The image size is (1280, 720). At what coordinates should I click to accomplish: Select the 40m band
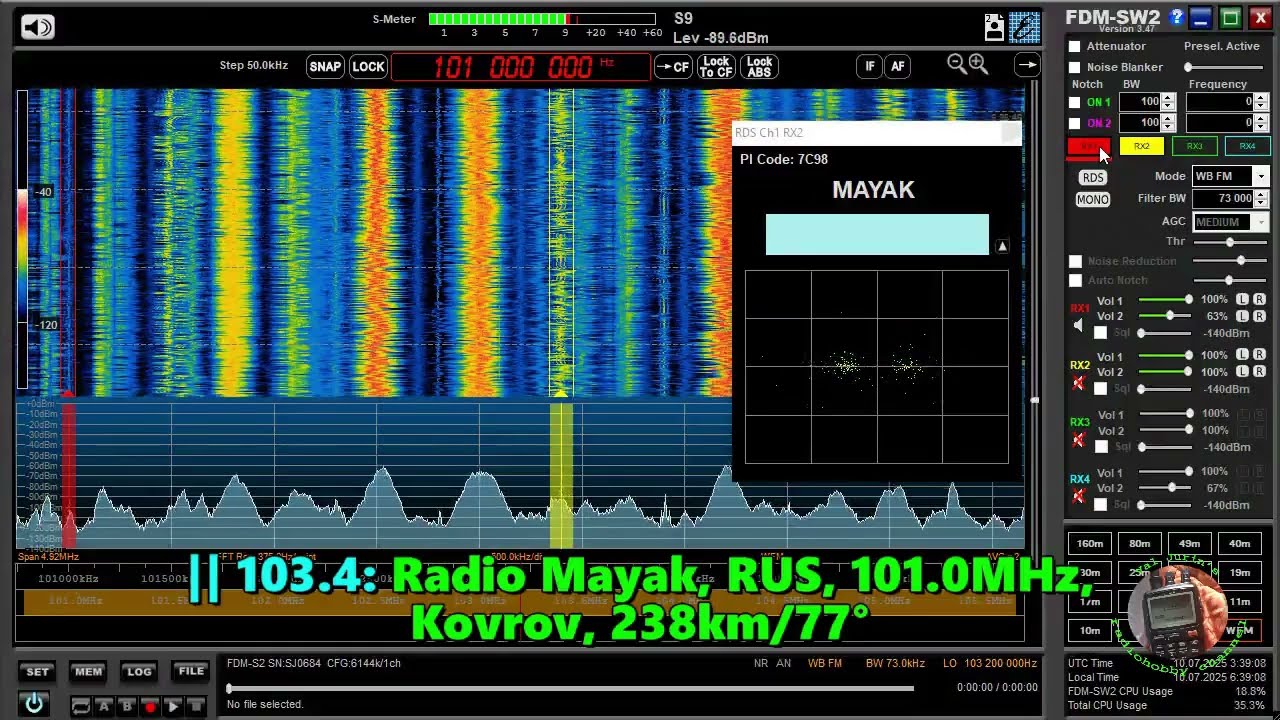(1240, 544)
